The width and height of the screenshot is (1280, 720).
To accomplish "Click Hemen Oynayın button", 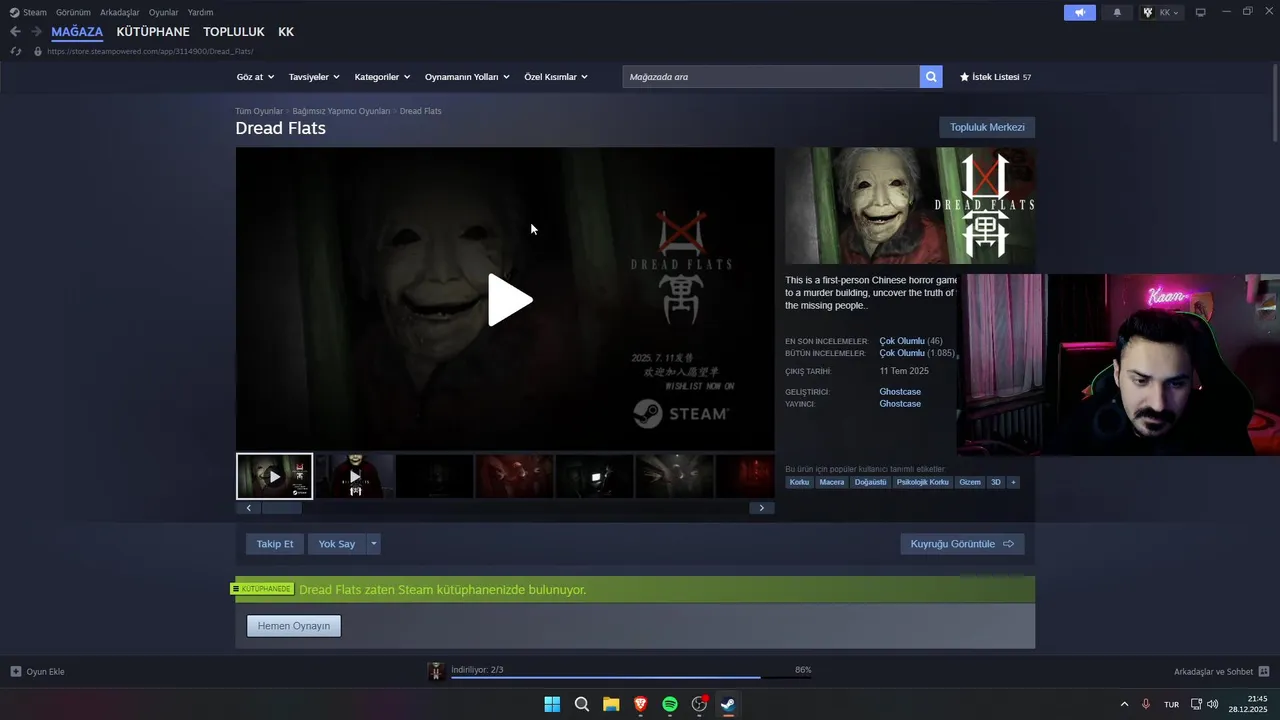I will pyautogui.click(x=294, y=626).
